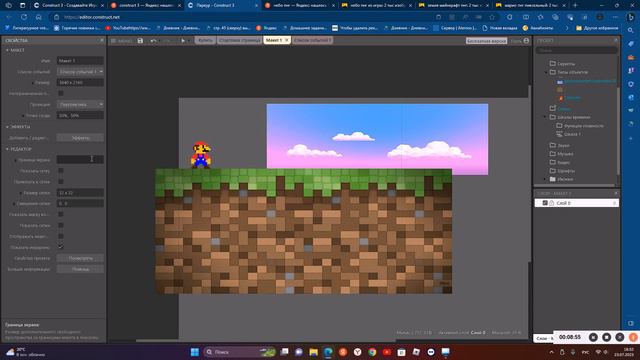Image resolution: width=640 pixels, height=360 pixels.
Task: Click the Купить button
Action: click(x=205, y=40)
